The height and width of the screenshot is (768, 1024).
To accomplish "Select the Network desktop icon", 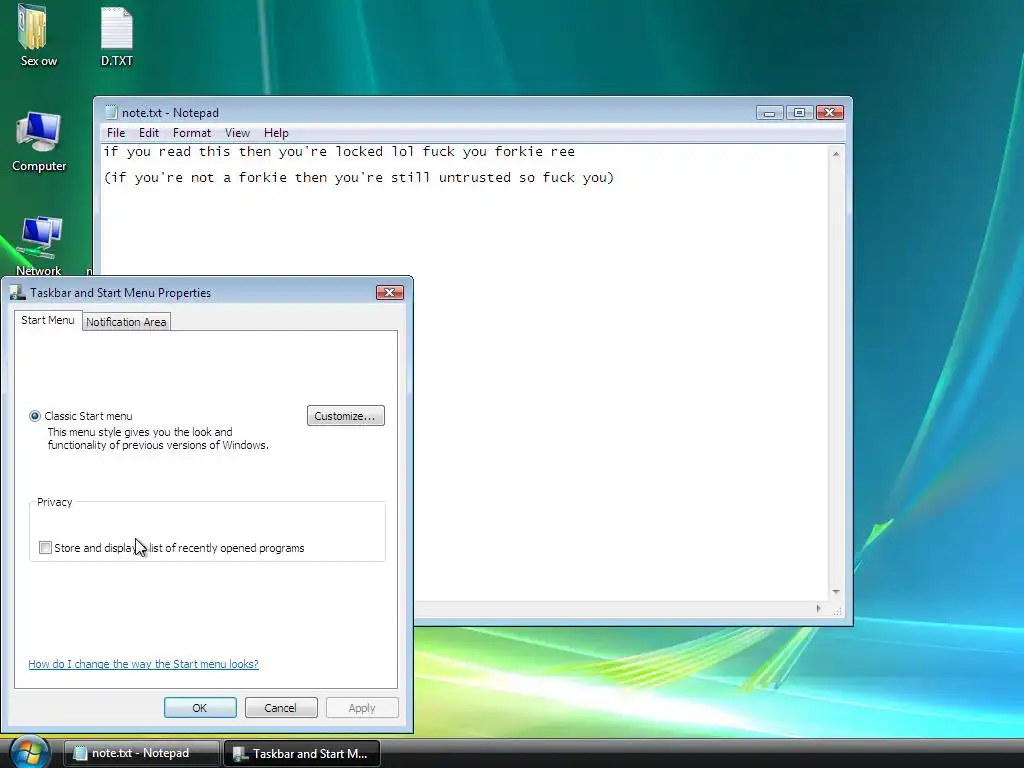I will pyautogui.click(x=39, y=245).
